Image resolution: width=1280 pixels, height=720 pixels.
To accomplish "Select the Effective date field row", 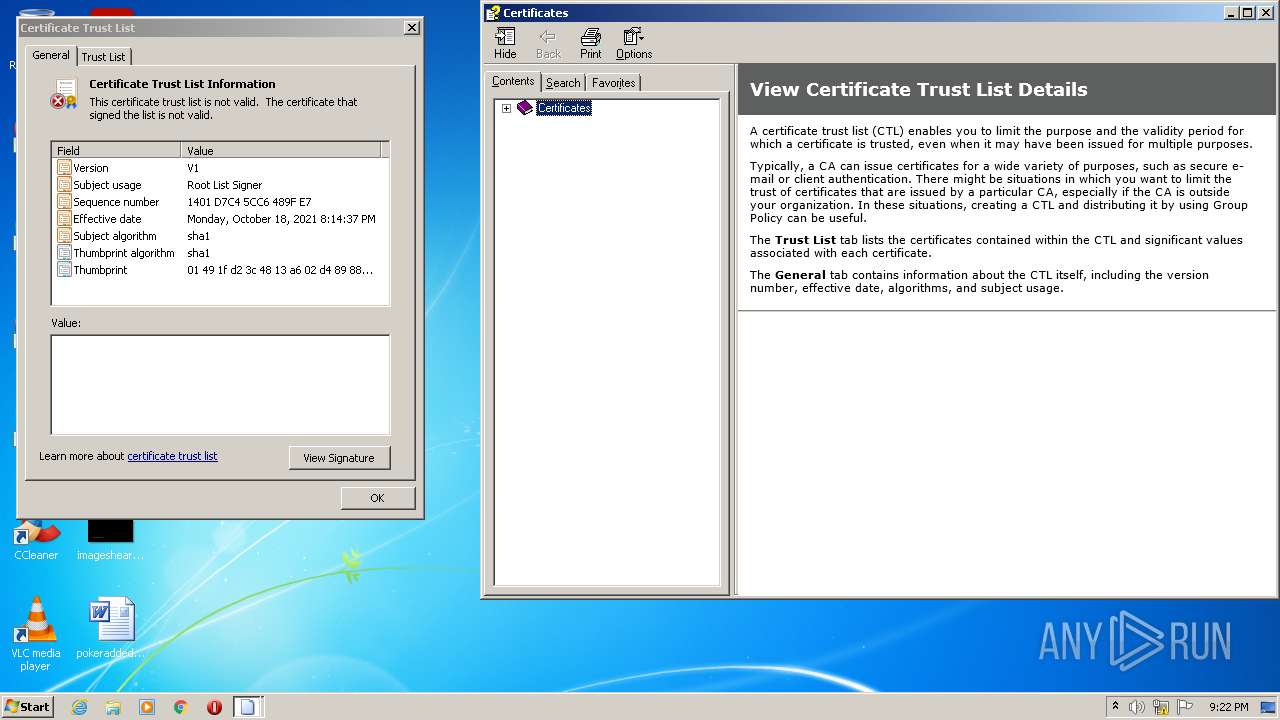I will (x=220, y=219).
